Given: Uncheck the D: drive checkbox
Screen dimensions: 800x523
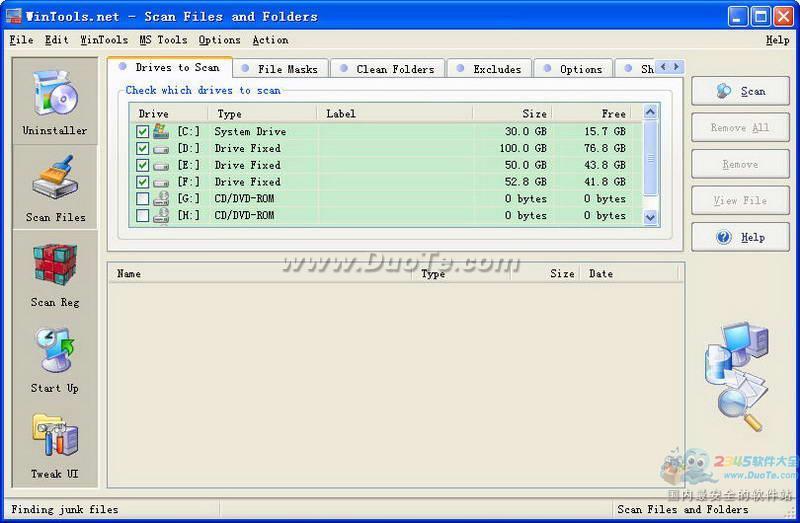Looking at the screenshot, I should click(x=143, y=148).
